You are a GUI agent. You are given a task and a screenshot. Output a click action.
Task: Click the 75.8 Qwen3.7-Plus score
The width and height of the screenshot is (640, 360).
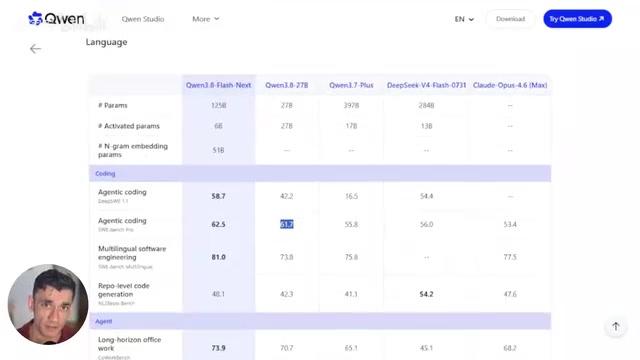point(351,257)
